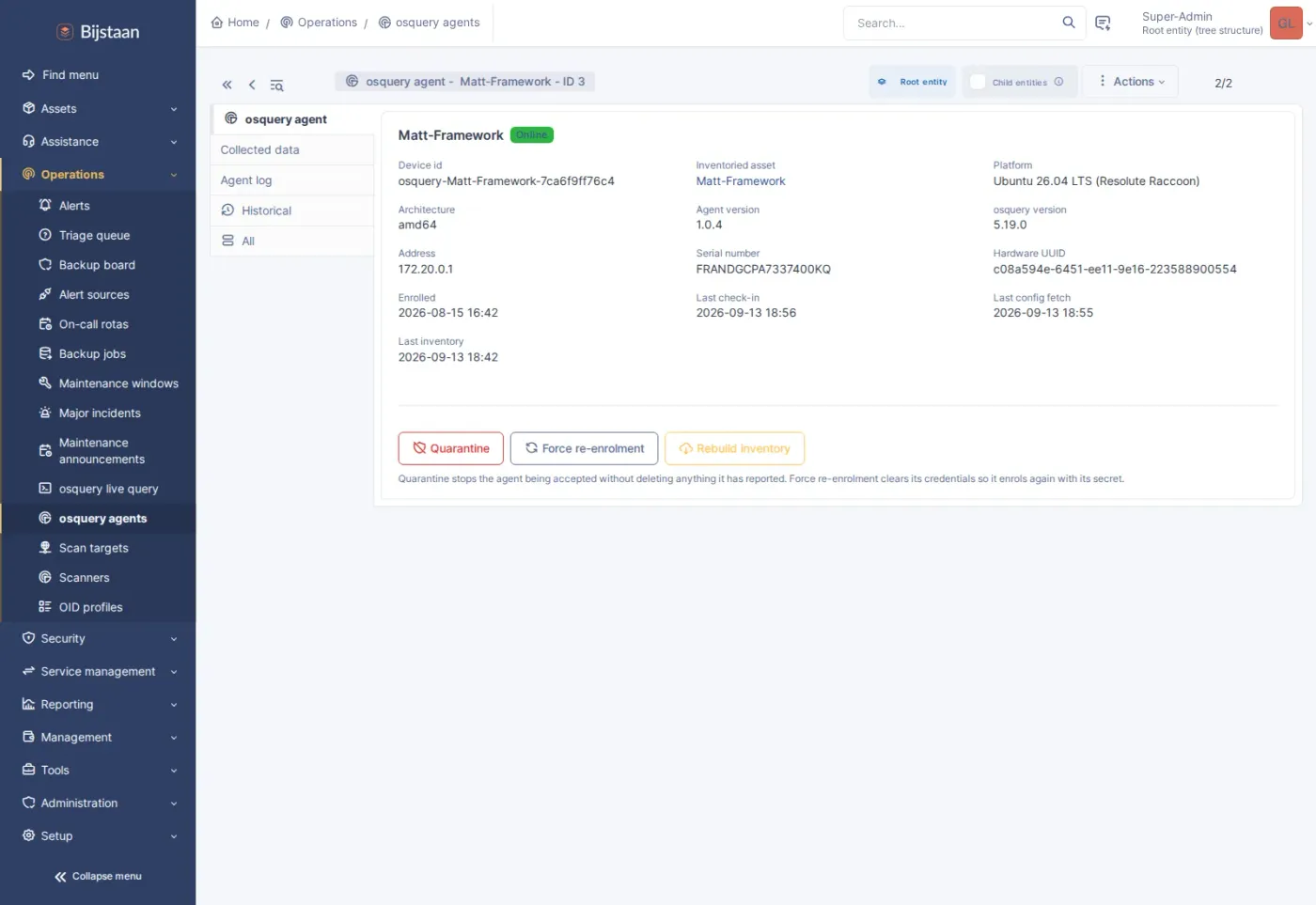Click the Bijstaan logo
This screenshot has height=905, width=1316.
pyautogui.click(x=99, y=32)
